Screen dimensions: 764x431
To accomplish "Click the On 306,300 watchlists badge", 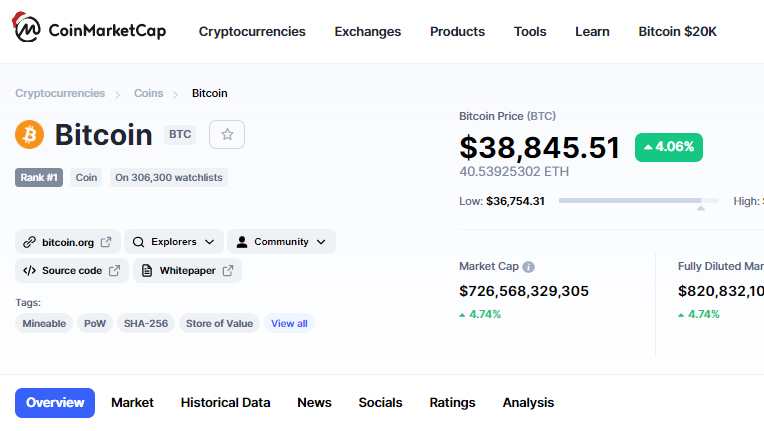I will (x=169, y=178).
